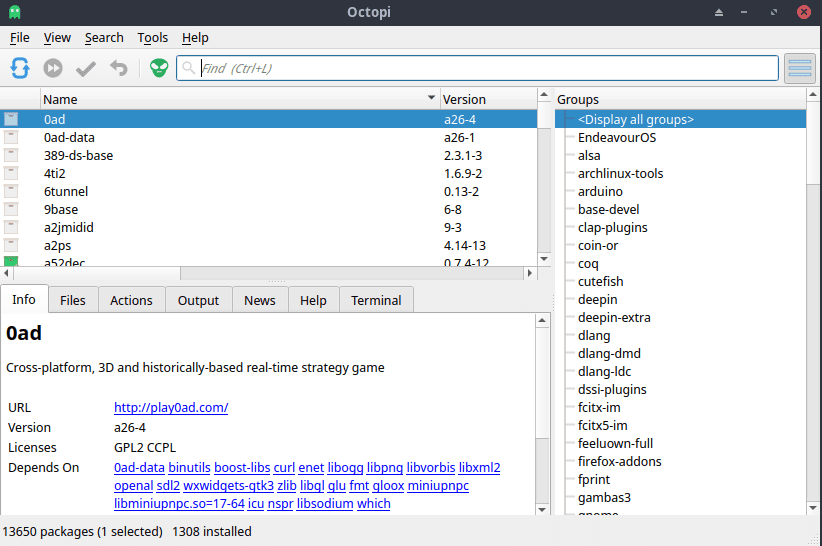Open the http://play0ad.com/ link
Viewport: 822px width, 546px height.
click(171, 408)
